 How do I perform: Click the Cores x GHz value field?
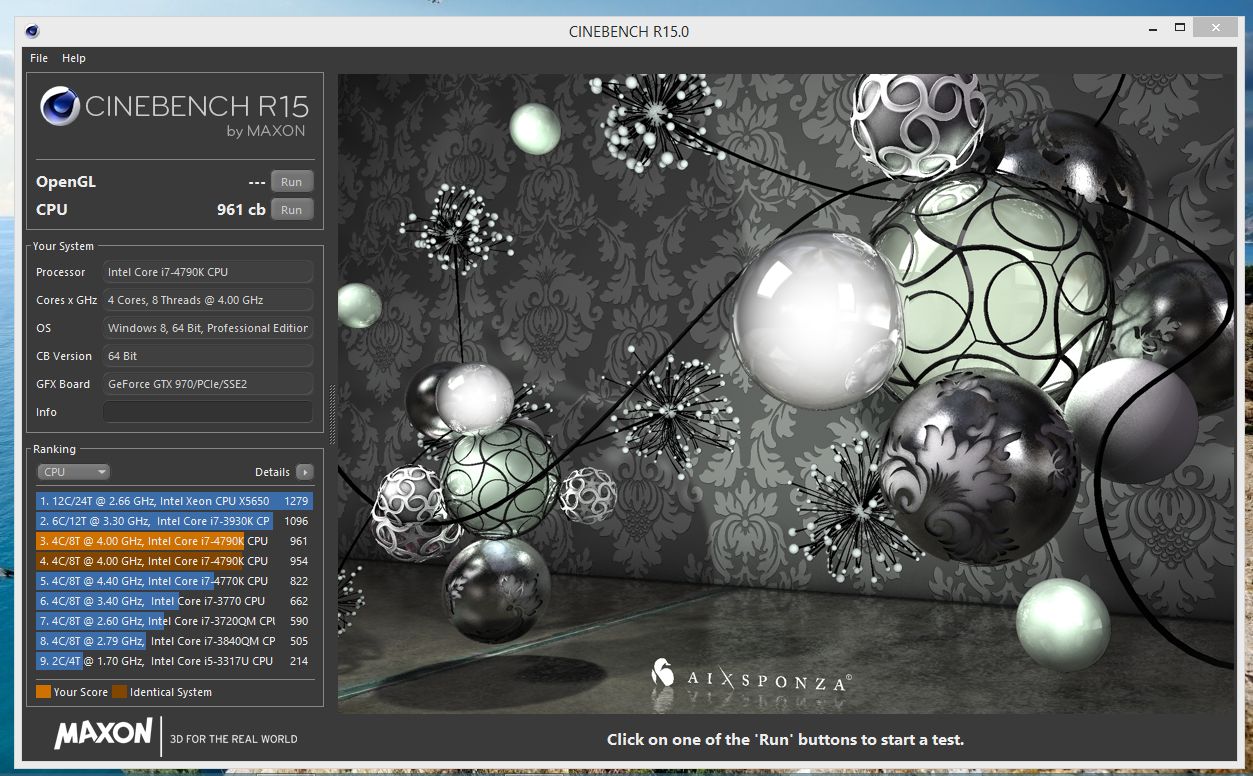click(x=208, y=300)
